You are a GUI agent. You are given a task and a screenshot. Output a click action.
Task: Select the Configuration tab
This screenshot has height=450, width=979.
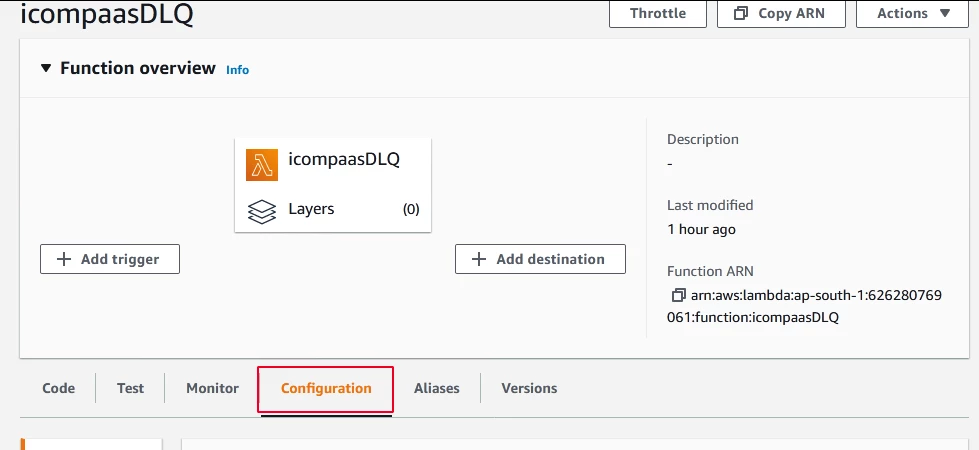tap(326, 388)
